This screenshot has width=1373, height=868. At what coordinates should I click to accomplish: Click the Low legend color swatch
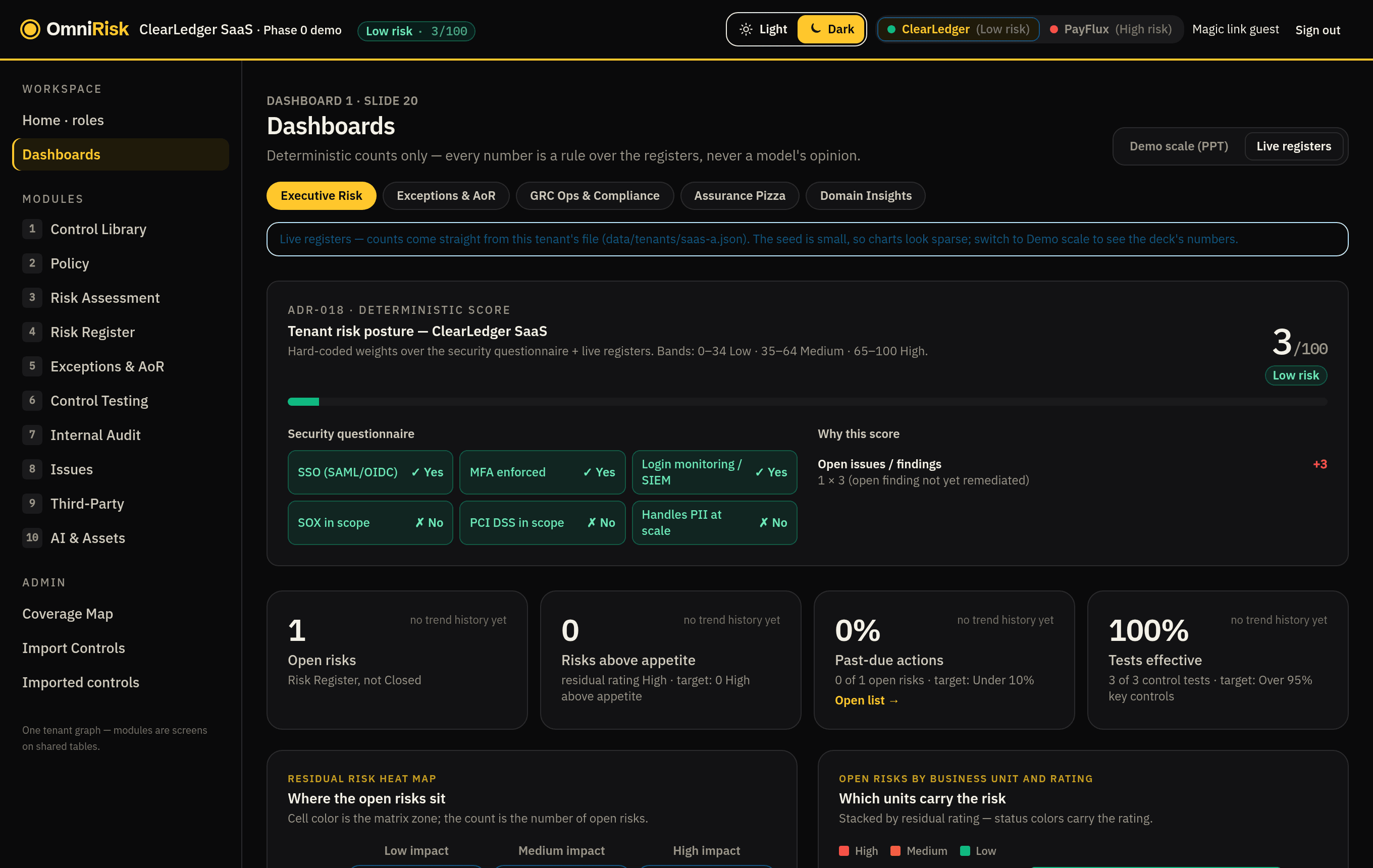point(965,850)
